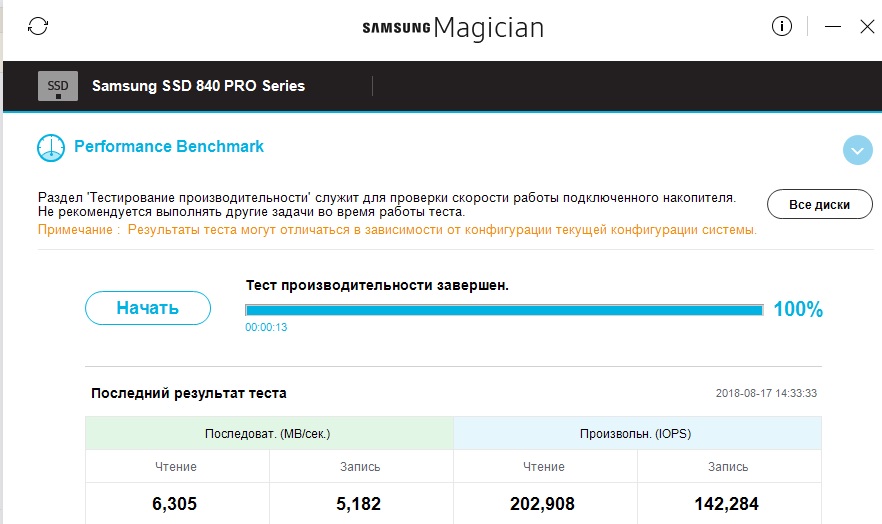Click the Performance Benchmark clock icon

click(51, 148)
